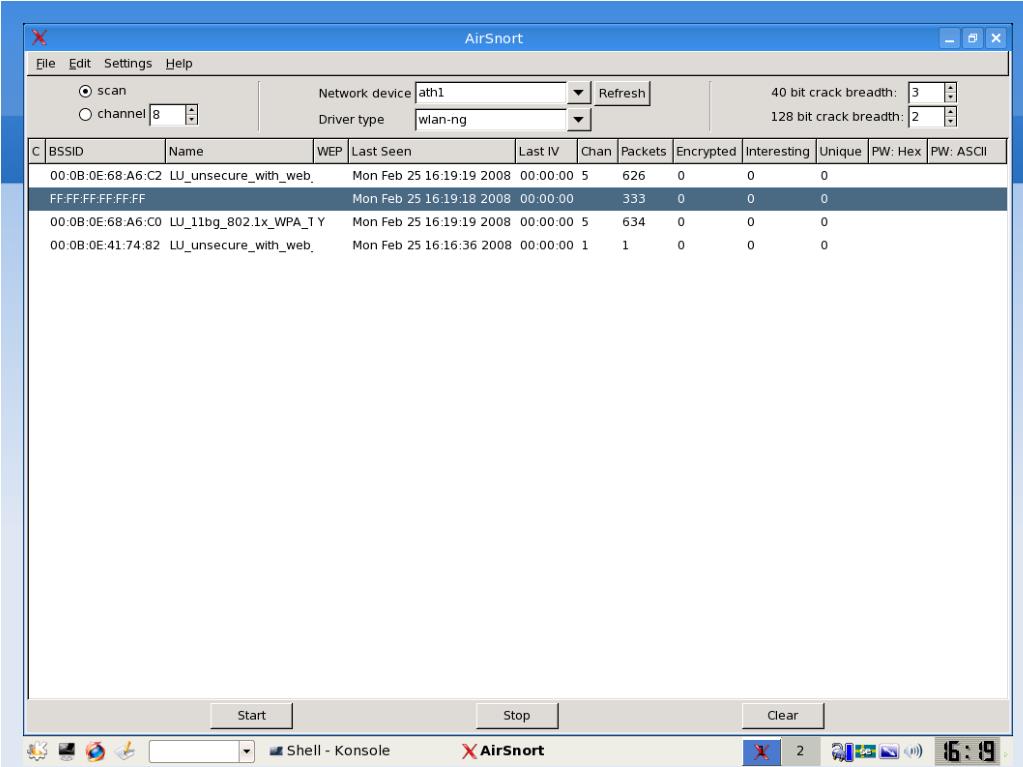Screen dimensions: 1023x767
Task: Click the PW: ASCII column header
Action: pyautogui.click(x=966, y=151)
